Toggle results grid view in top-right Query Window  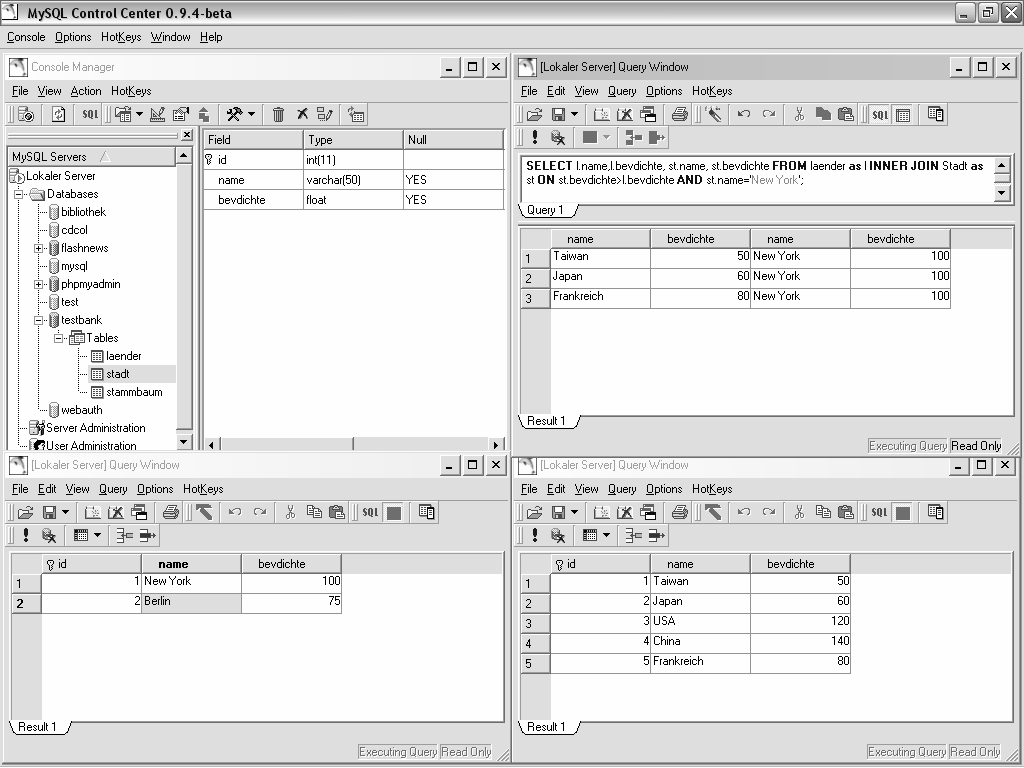pos(903,114)
